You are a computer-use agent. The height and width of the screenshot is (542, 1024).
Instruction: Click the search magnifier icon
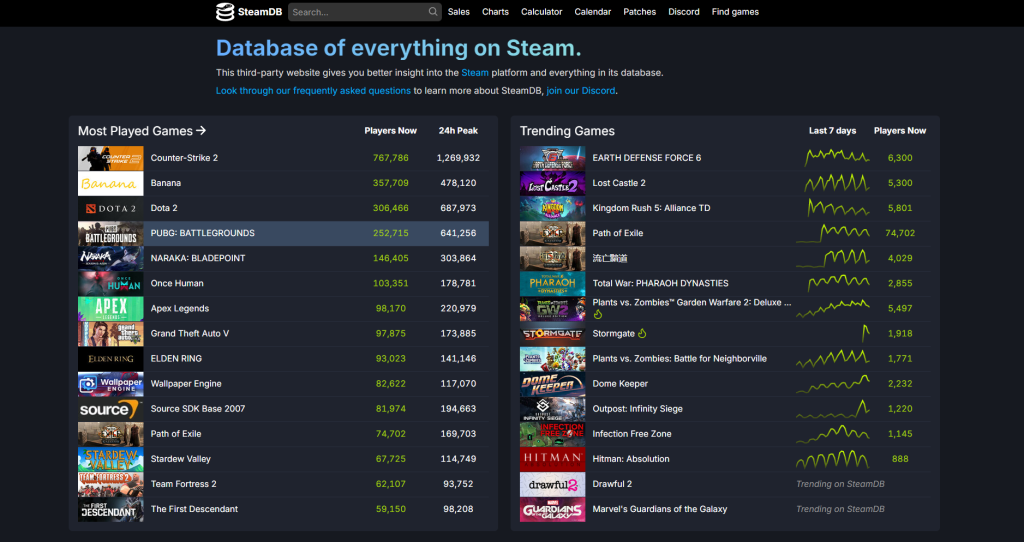coord(432,12)
